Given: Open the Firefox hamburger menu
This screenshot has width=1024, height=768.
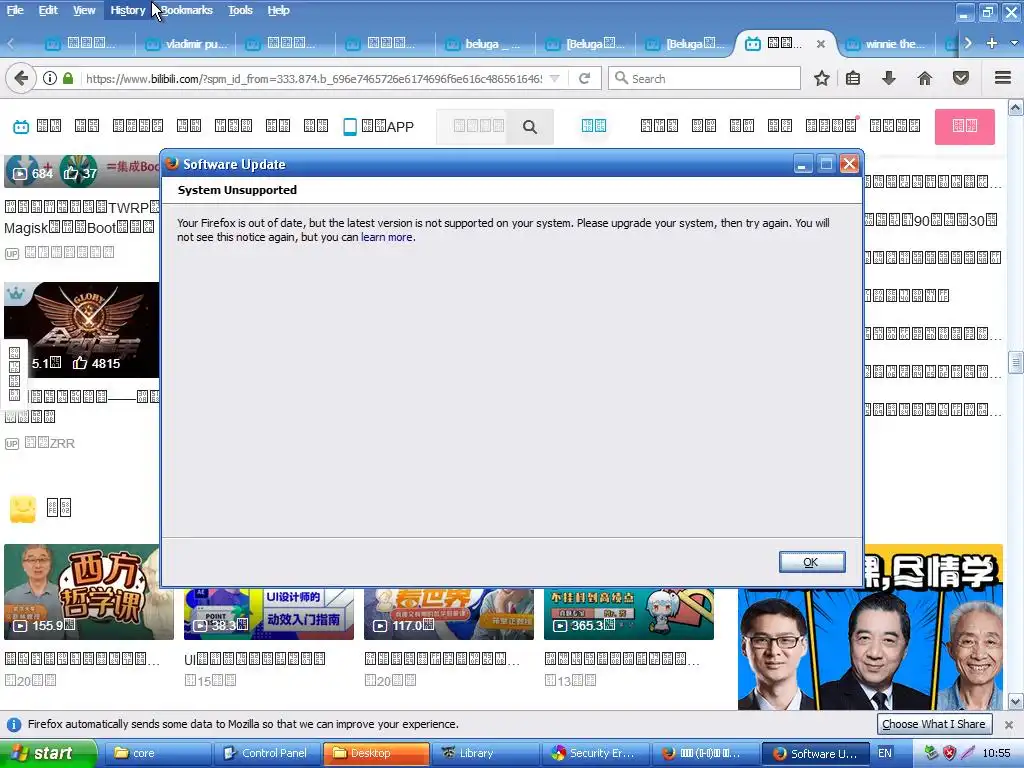Looking at the screenshot, I should click(1003, 78).
